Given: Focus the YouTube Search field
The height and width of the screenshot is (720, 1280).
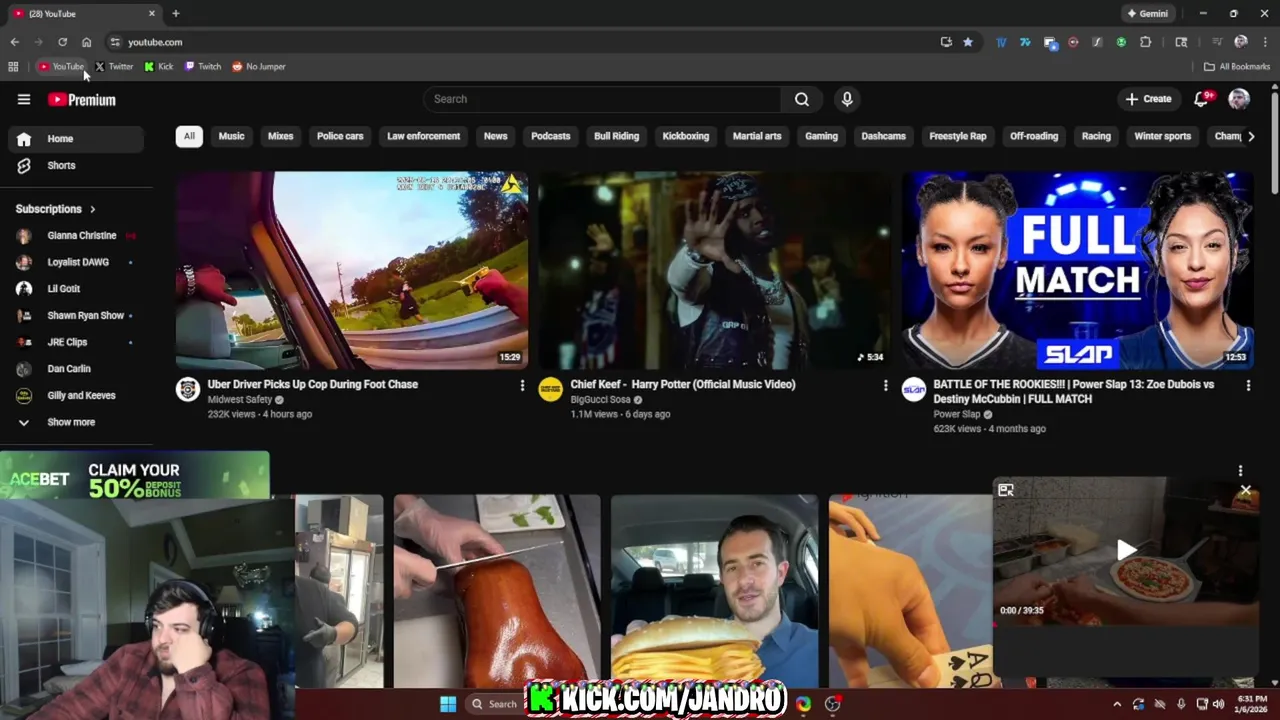Looking at the screenshot, I should tap(603, 99).
